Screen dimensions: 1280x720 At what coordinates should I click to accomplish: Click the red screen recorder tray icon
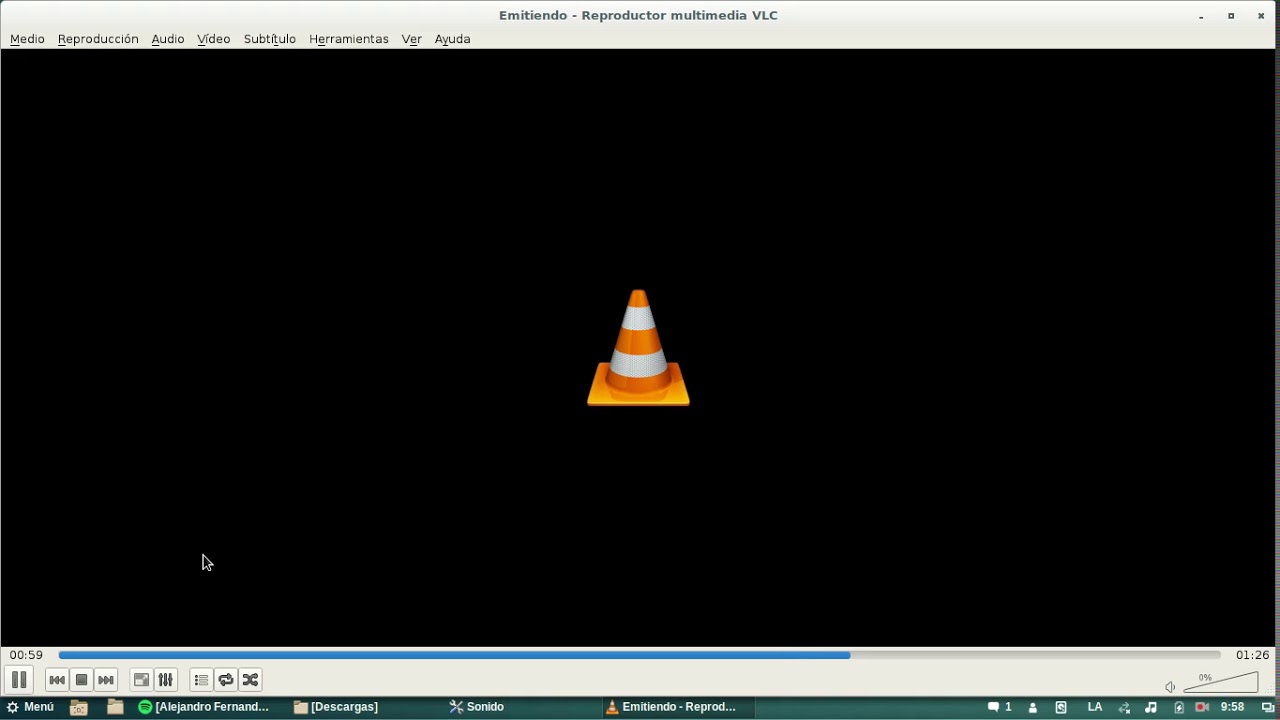1202,707
